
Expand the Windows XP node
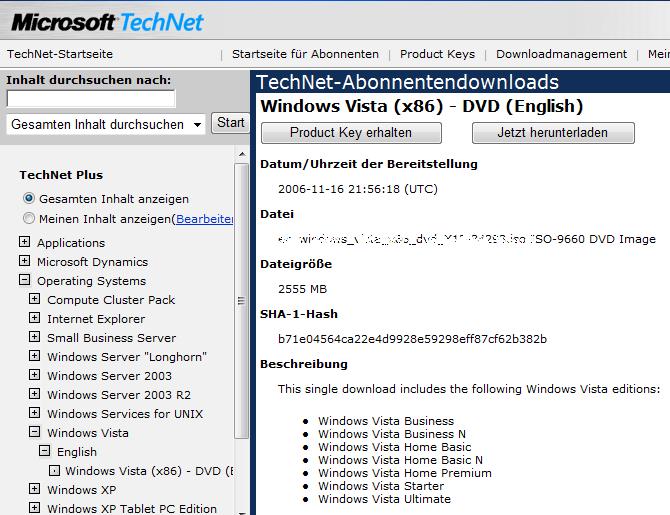[35, 489]
